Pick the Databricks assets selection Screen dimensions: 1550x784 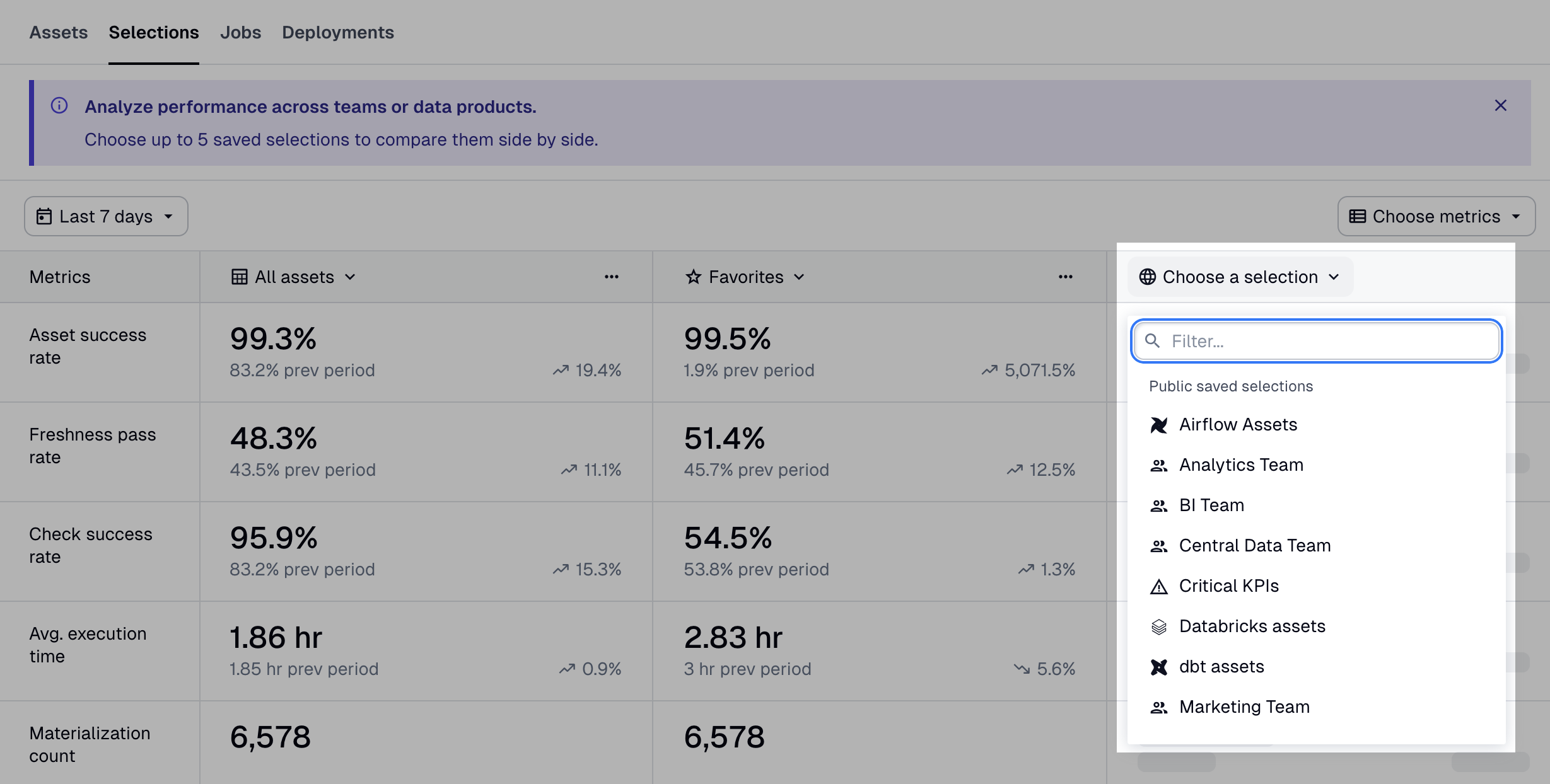[1252, 626]
